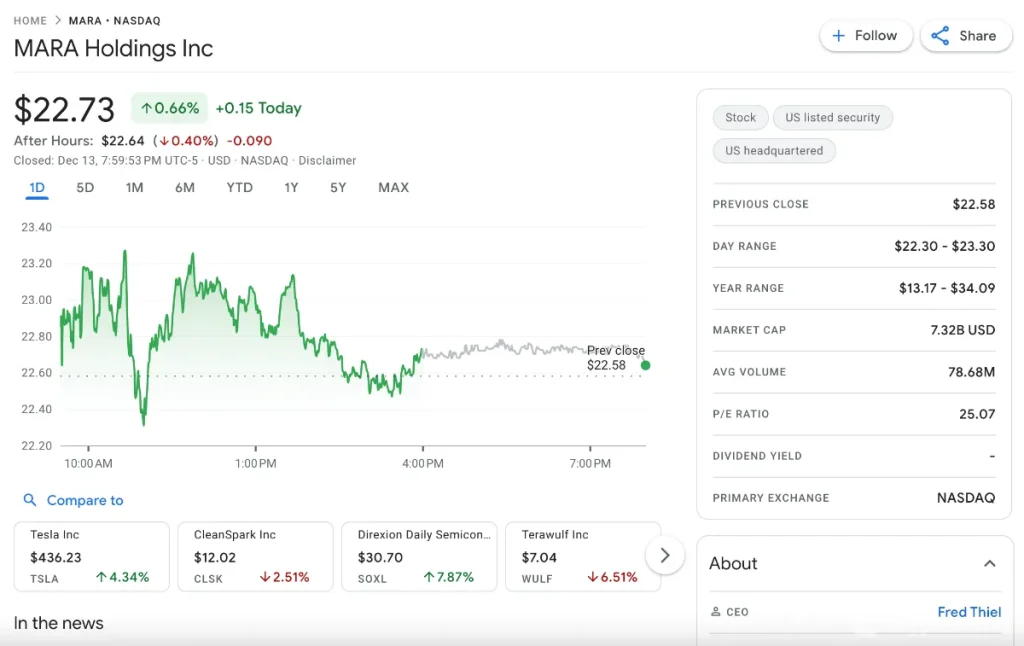
Task: Click the Previous Close value $22.58
Action: [x=974, y=204]
